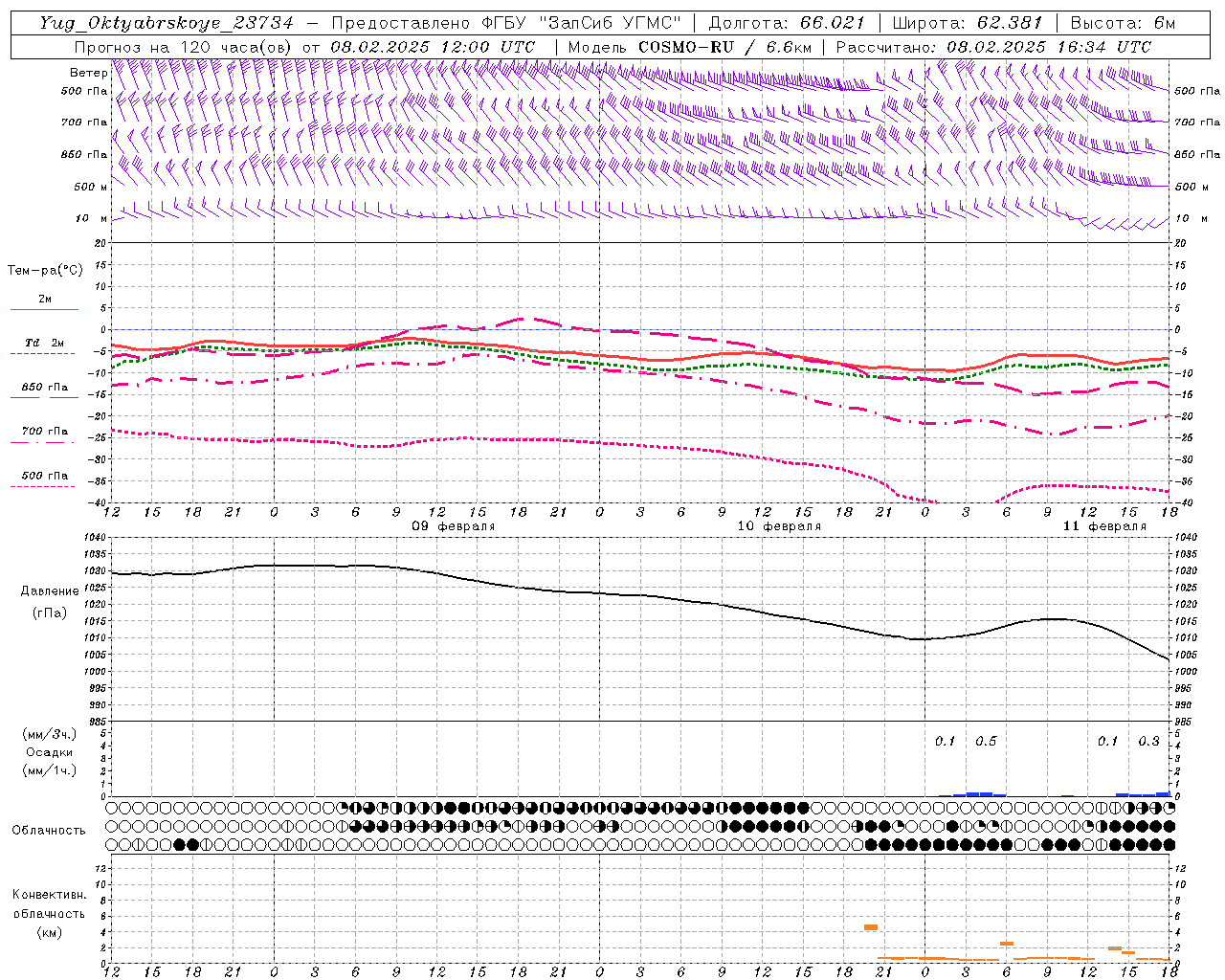1225x980 pixels.
Task: Click the 0.5 precipitation amount value
Action: 986,741
